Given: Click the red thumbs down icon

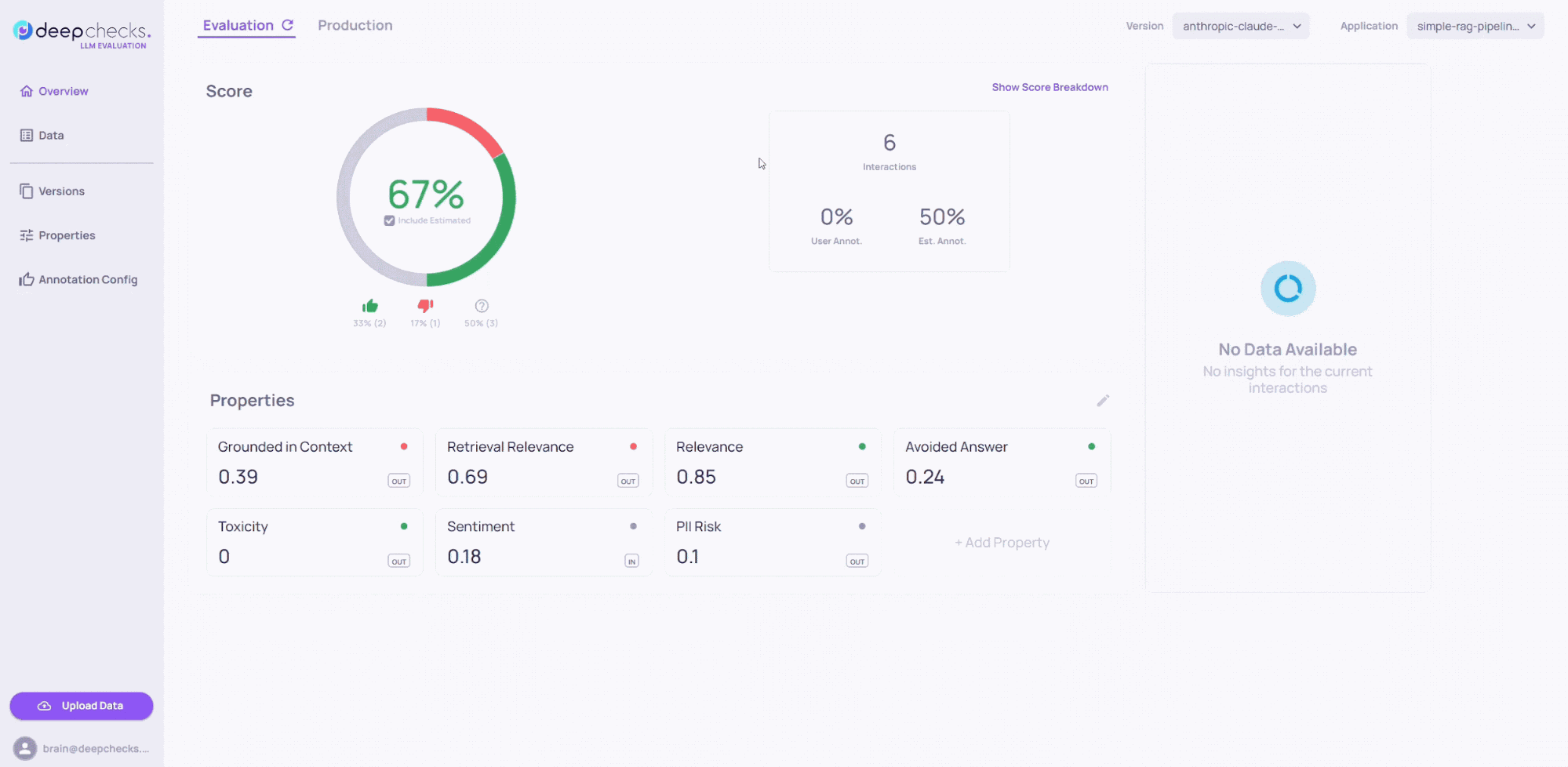Looking at the screenshot, I should click(x=425, y=306).
